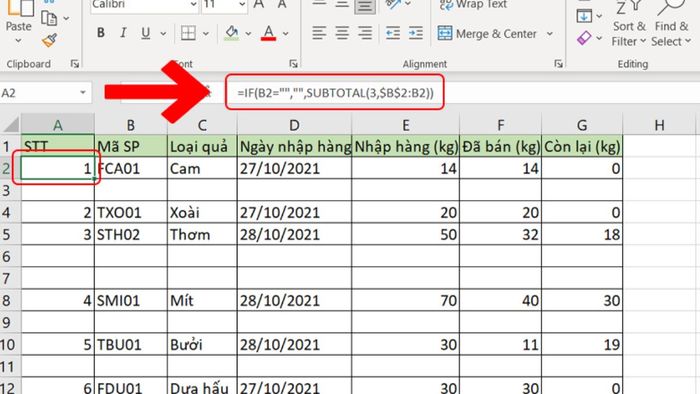Toggle Underline formatting
The image size is (700, 394).
[146, 33]
